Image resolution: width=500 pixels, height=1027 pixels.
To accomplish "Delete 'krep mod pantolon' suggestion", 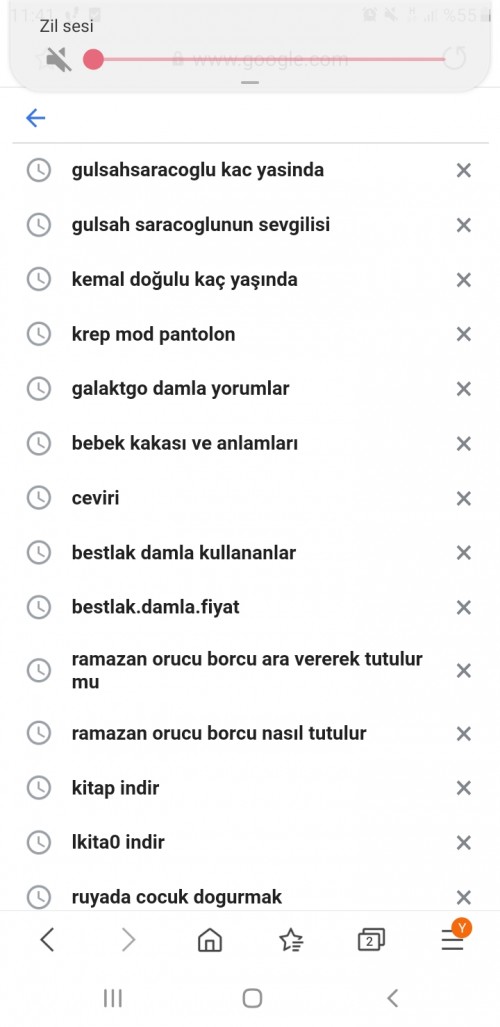I will 463,334.
